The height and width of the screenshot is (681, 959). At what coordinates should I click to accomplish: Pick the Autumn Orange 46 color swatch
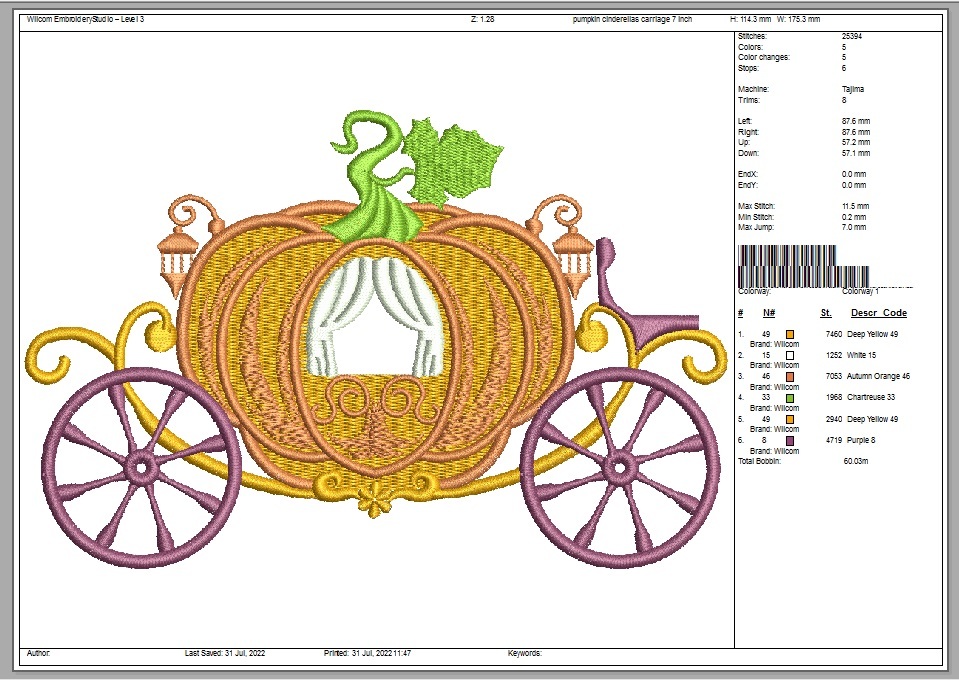790,377
